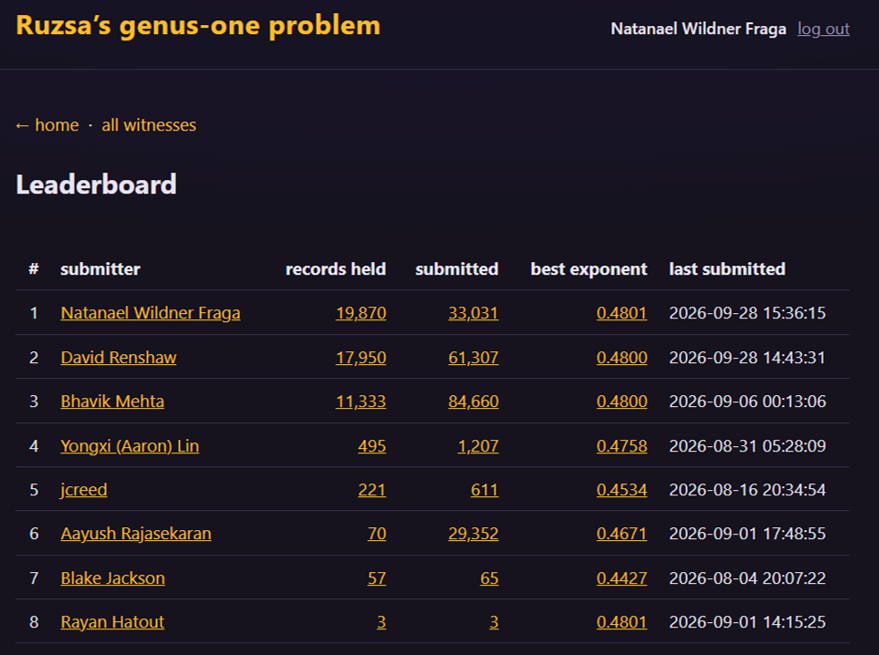Click timestamp 2026-09-28 15:36:15

pyautogui.click(x=747, y=313)
